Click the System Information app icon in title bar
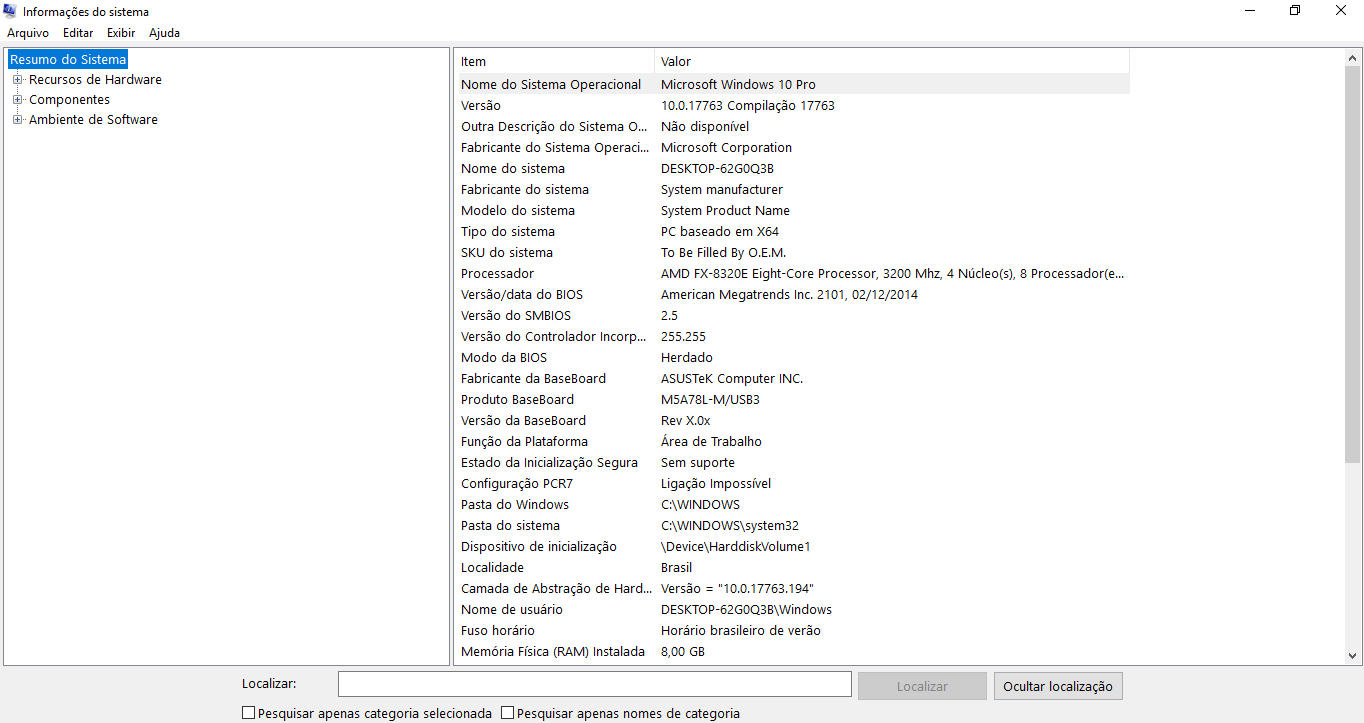The image size is (1364, 723). 11,12
